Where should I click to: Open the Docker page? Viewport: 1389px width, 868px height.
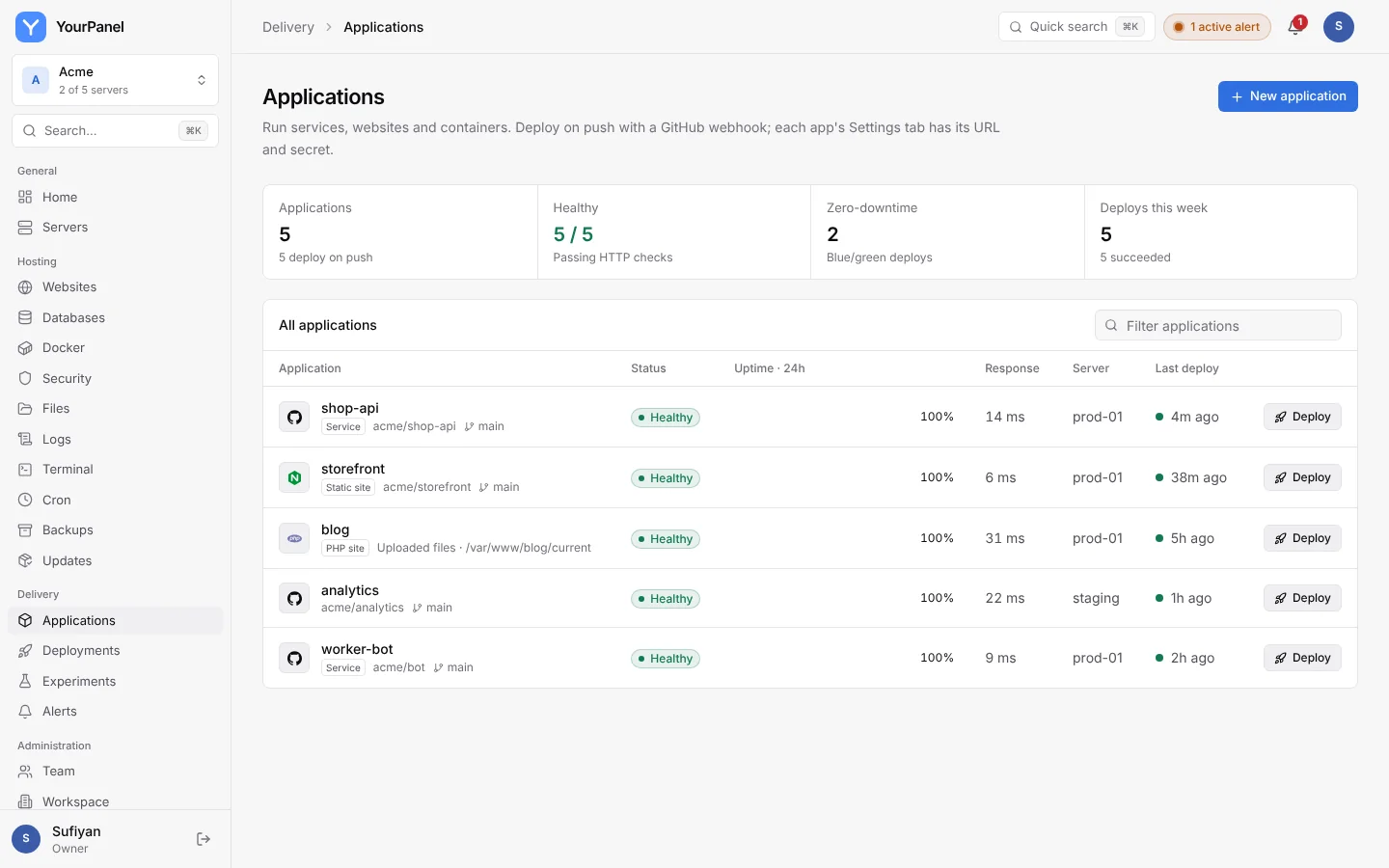click(115, 347)
